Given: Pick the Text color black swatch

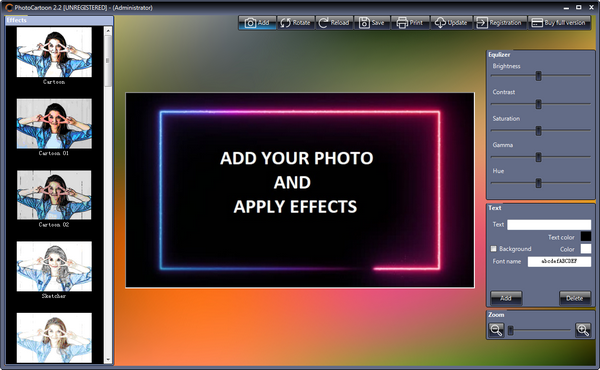Looking at the screenshot, I should (585, 236).
